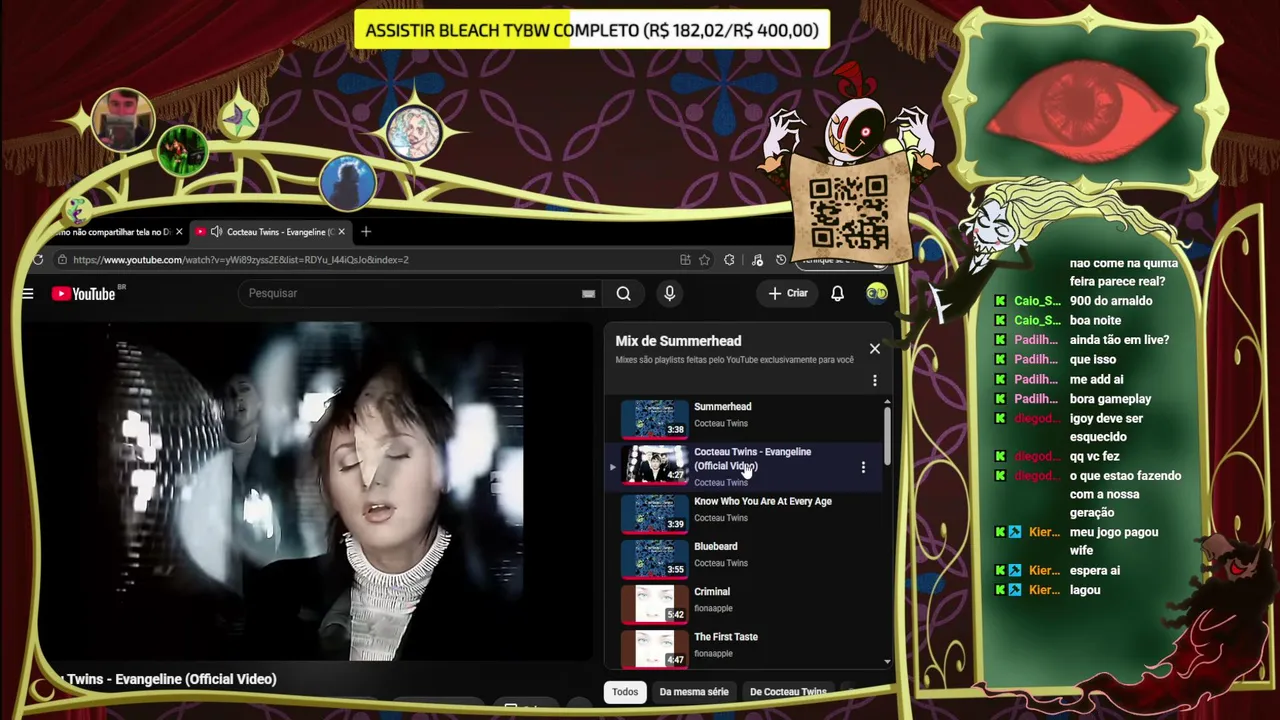Click chat message "bora gameplay"

coord(1110,399)
